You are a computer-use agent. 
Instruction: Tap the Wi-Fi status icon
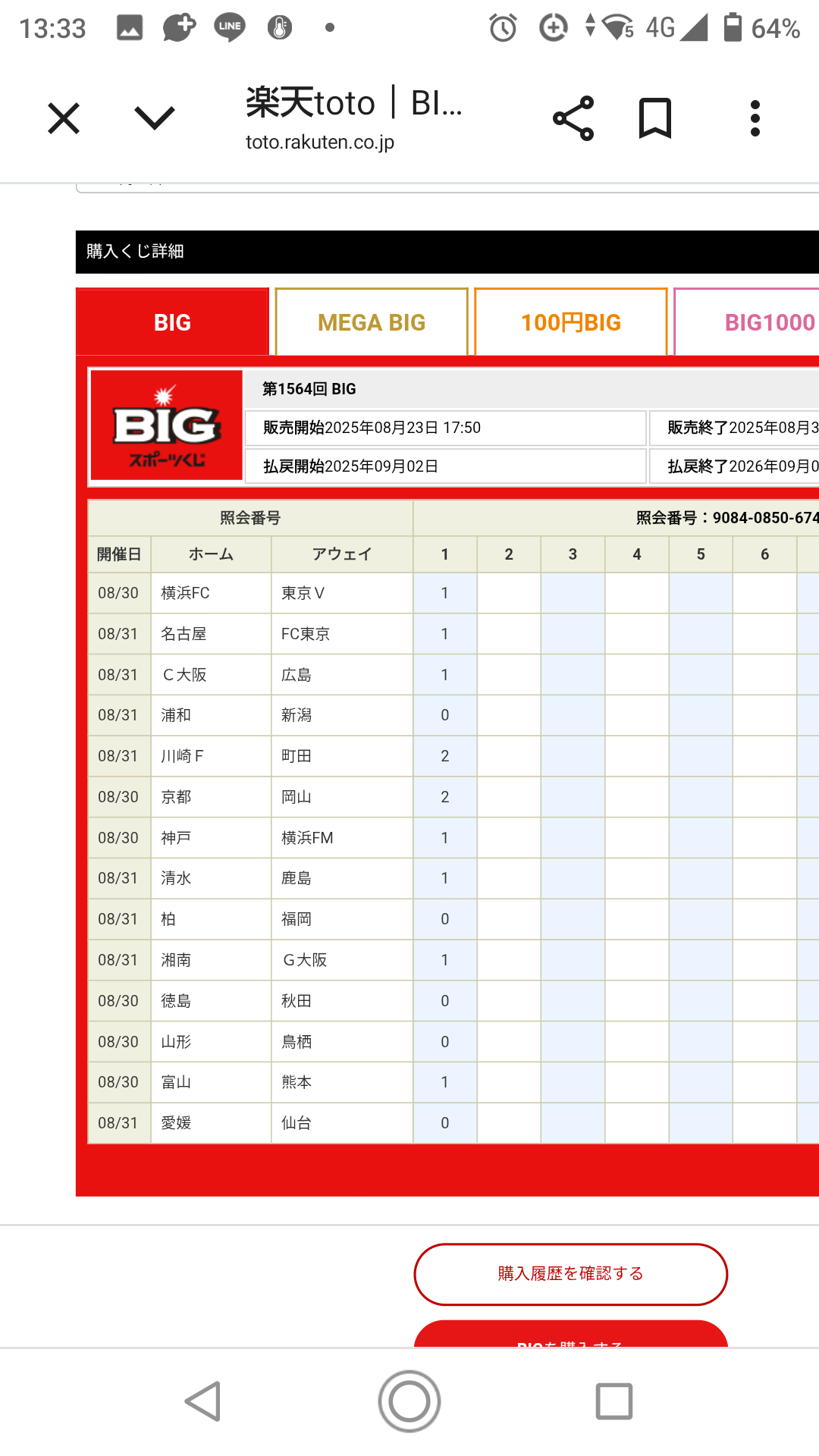[x=617, y=28]
